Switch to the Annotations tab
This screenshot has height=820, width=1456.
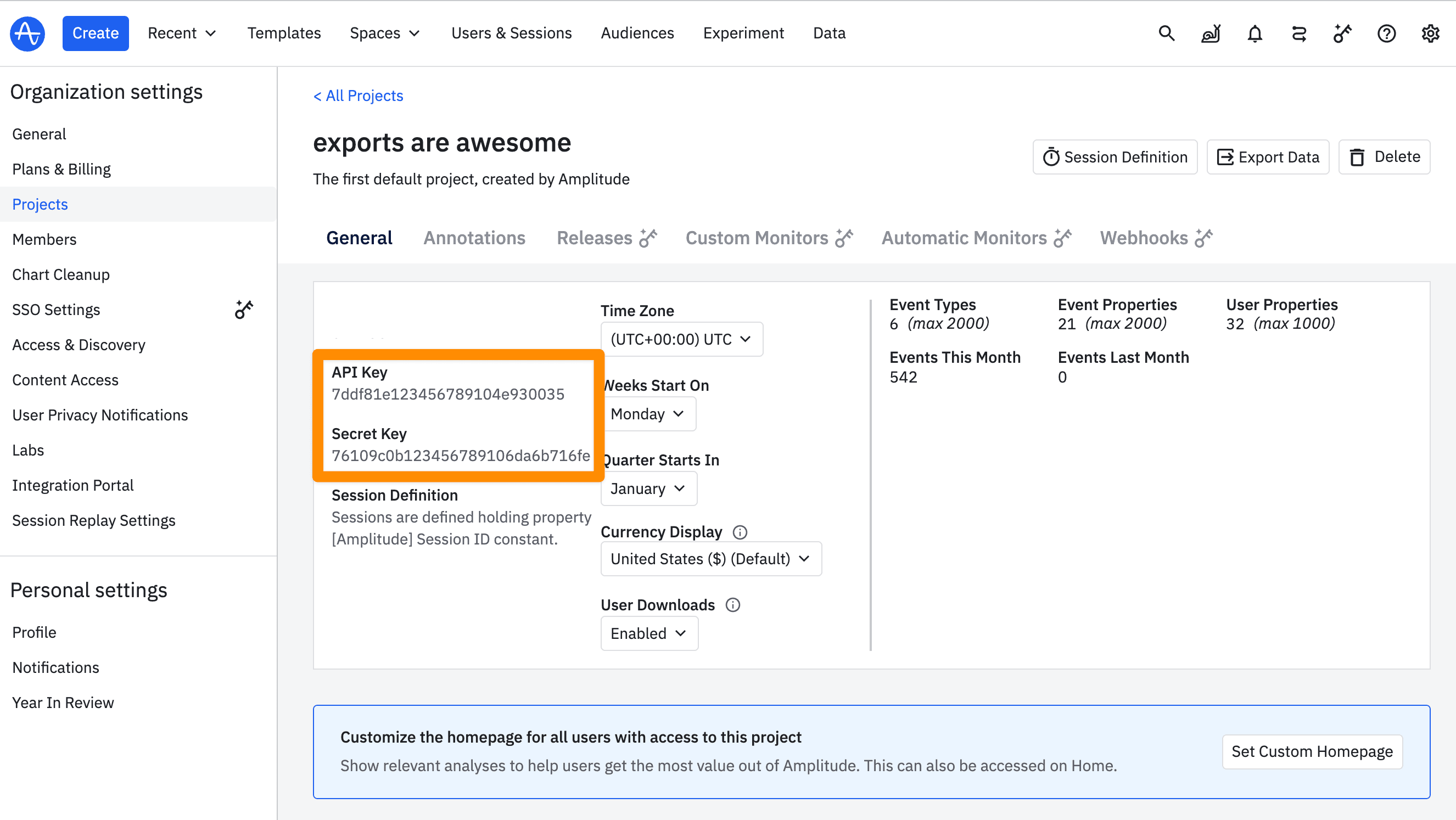click(x=474, y=238)
